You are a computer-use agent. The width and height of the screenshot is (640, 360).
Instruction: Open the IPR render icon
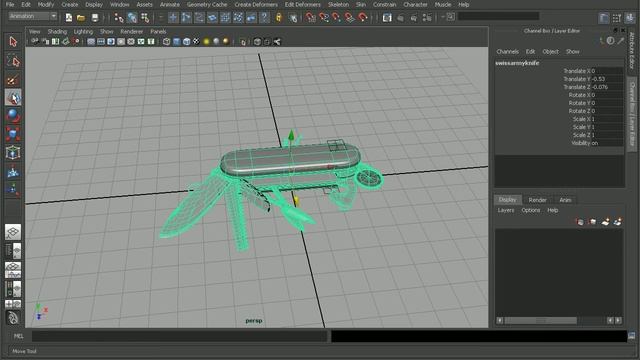pyautogui.click(x=413, y=18)
